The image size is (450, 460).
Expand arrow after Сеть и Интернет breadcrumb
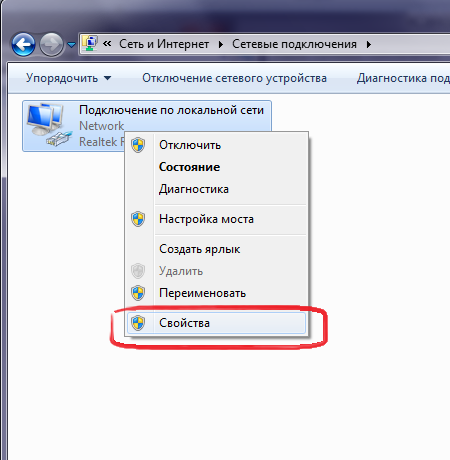(x=220, y=44)
